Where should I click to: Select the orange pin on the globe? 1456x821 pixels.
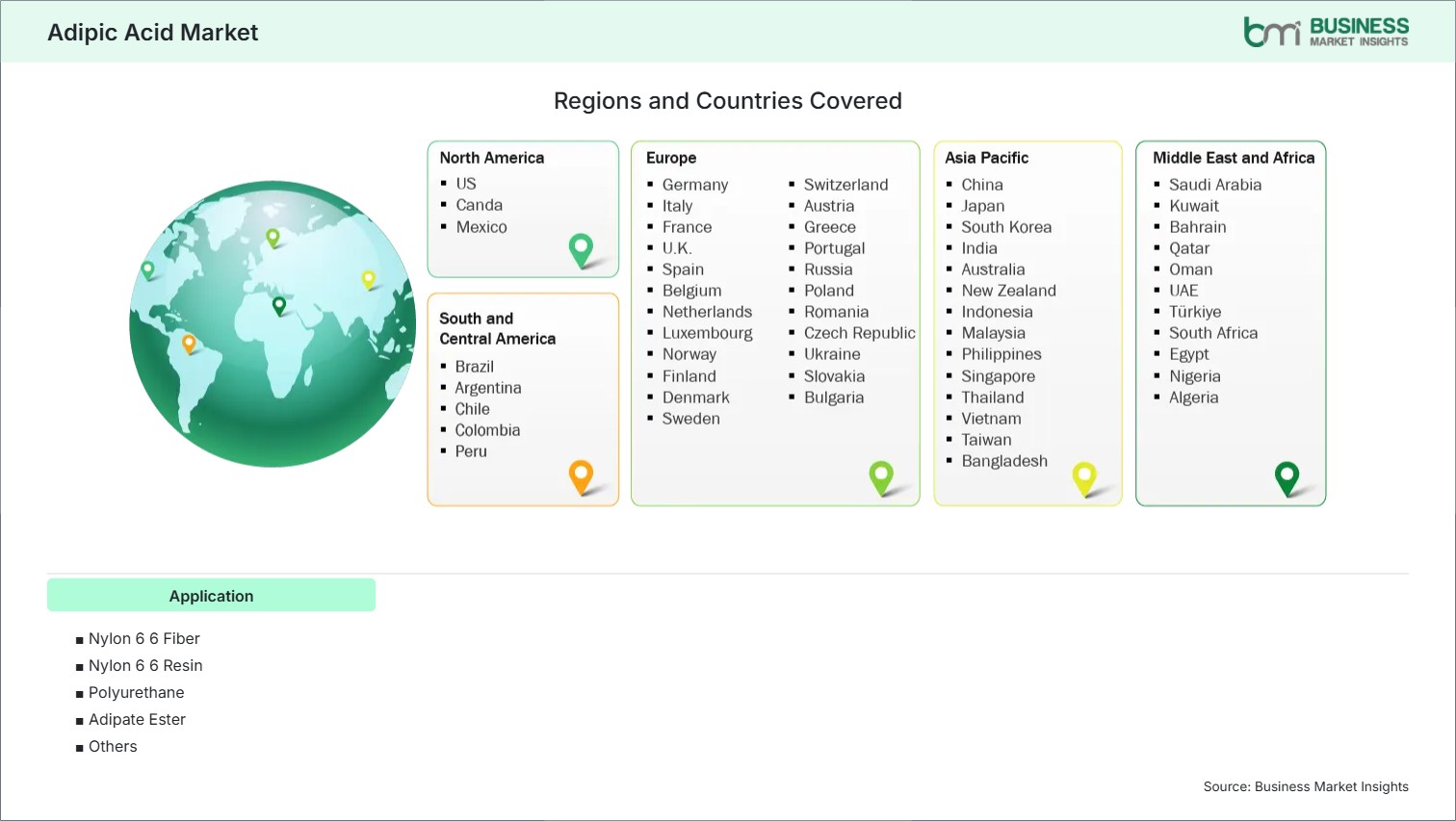click(189, 344)
